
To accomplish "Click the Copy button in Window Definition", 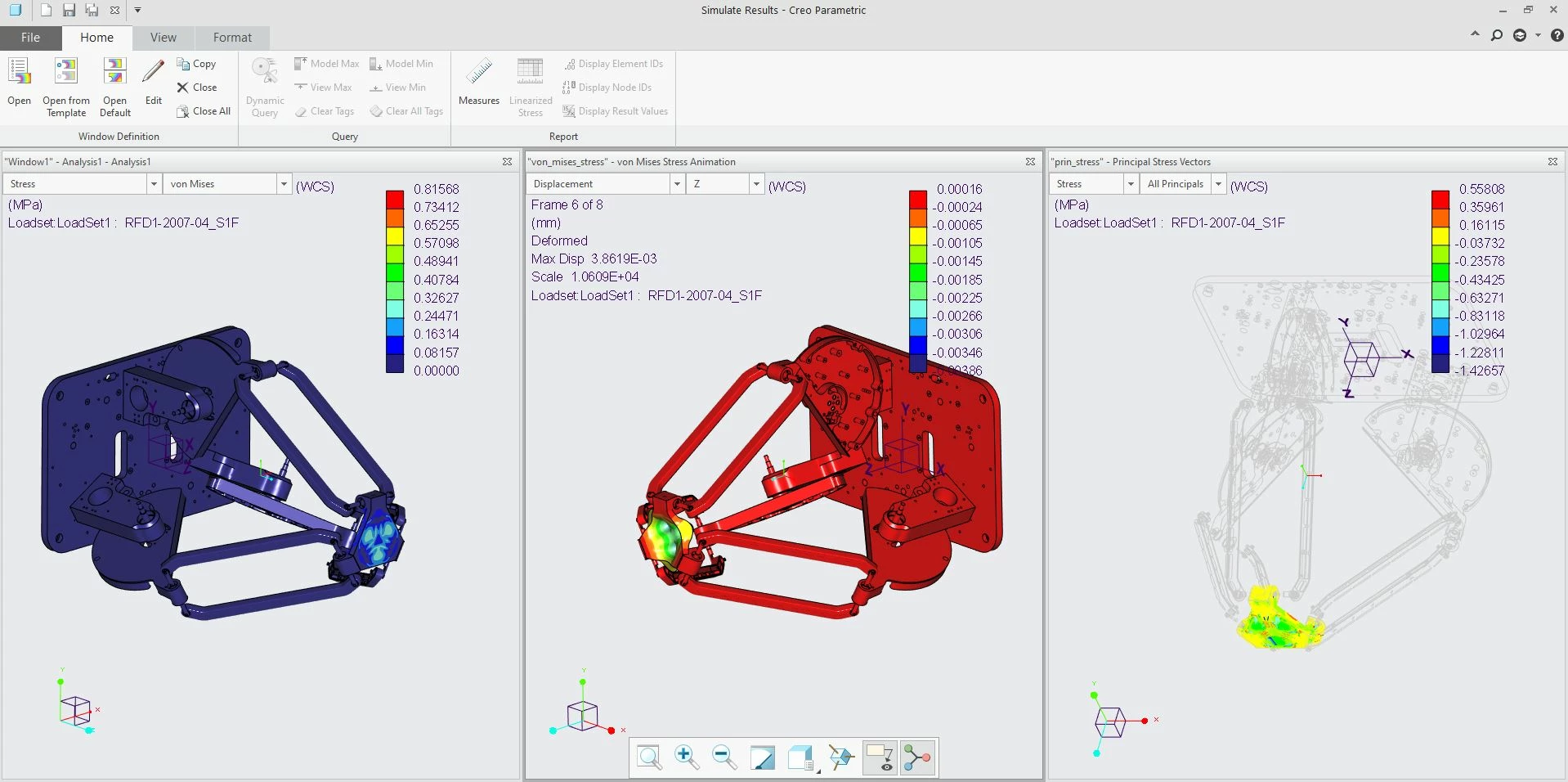I will click(x=196, y=64).
